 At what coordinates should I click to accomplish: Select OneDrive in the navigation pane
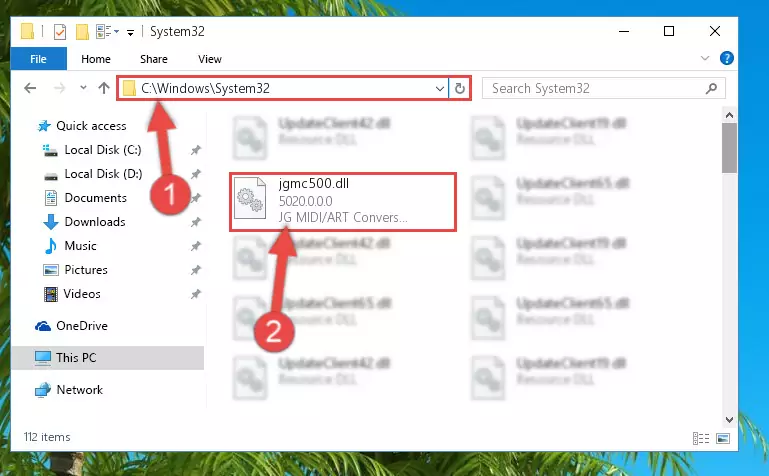(x=82, y=326)
